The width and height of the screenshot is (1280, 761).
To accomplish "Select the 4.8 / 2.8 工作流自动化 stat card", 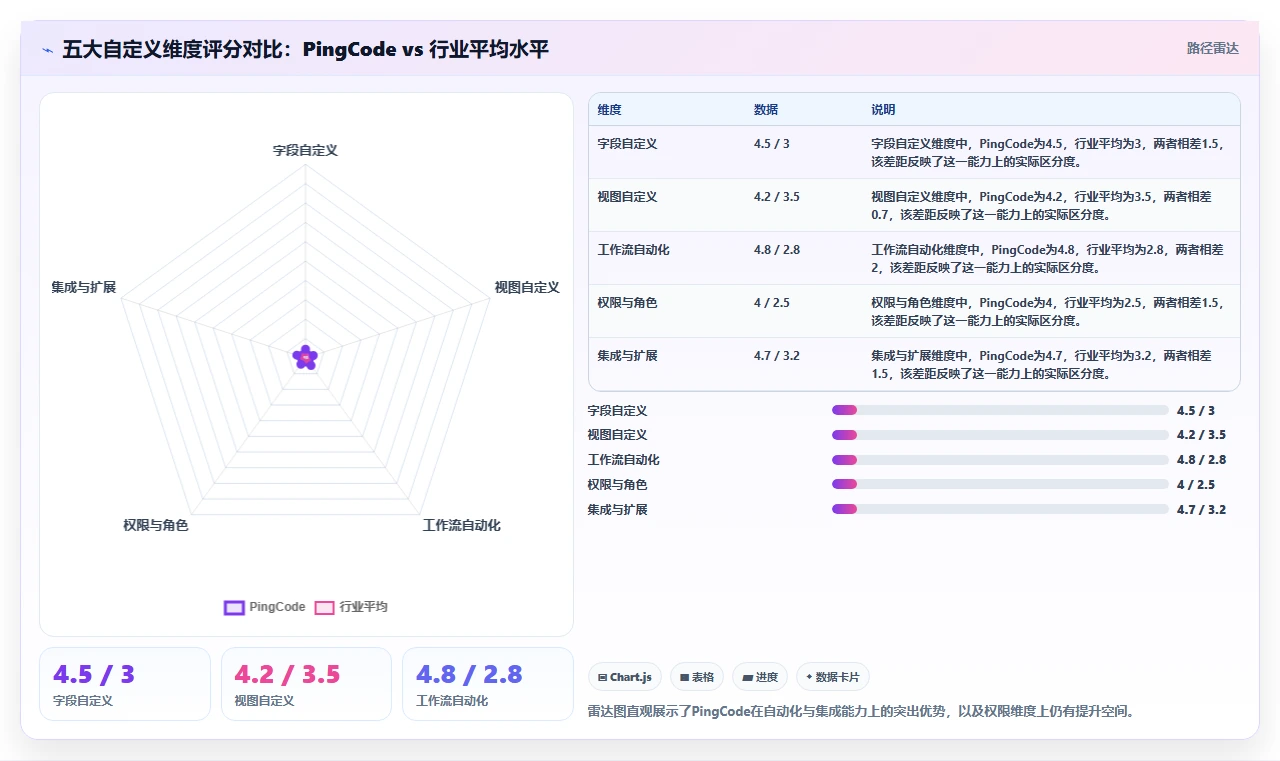I will 488,684.
